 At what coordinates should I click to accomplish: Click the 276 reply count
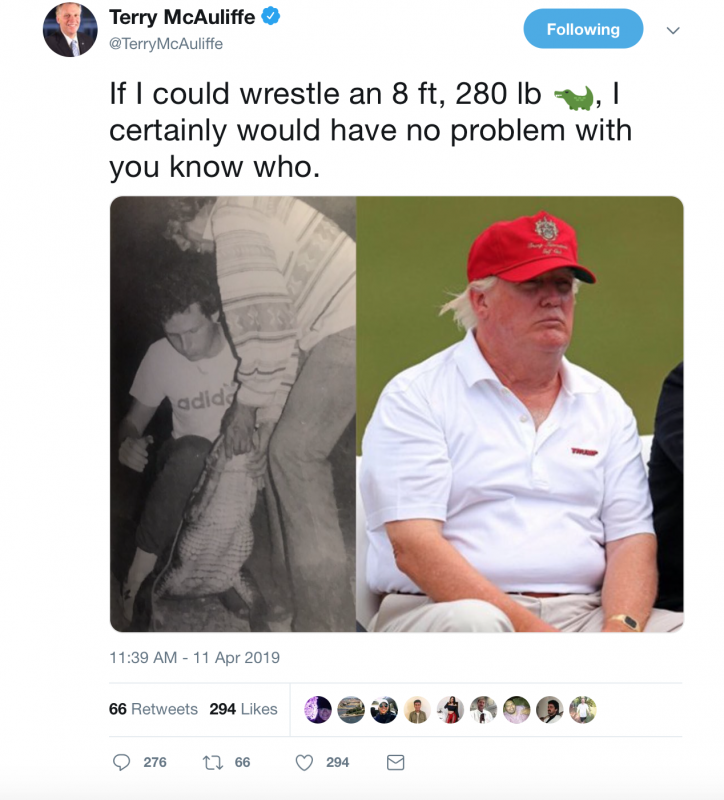tap(155, 762)
